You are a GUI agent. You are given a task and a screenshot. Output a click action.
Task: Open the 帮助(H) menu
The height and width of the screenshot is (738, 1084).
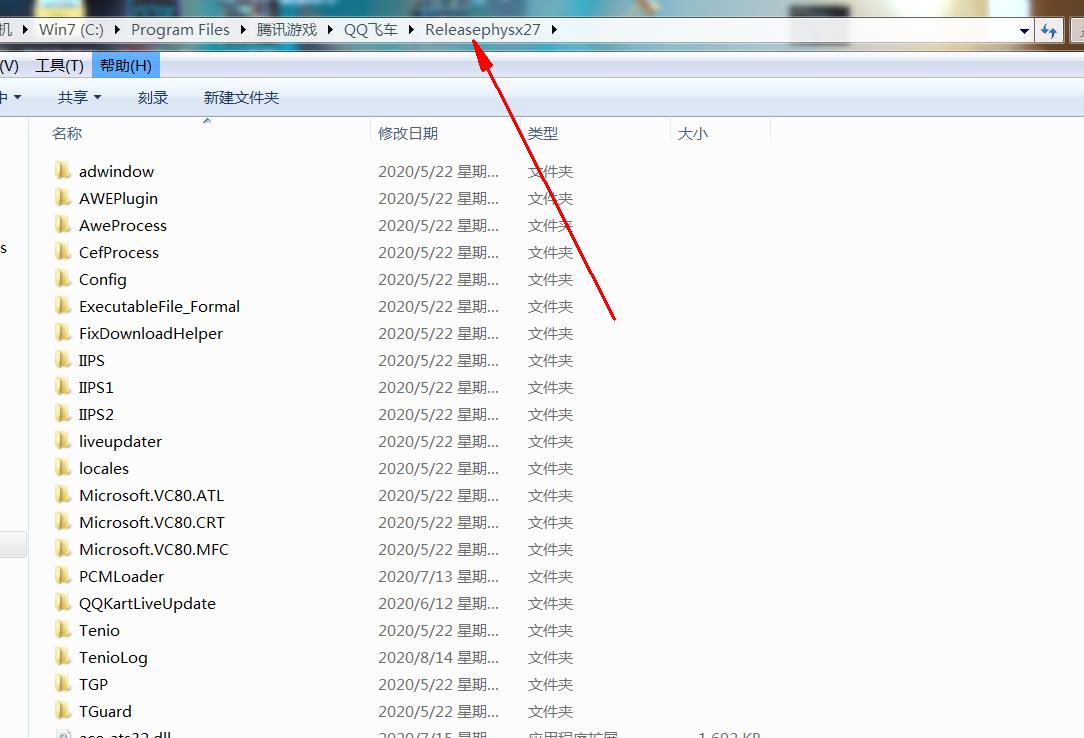click(x=126, y=66)
